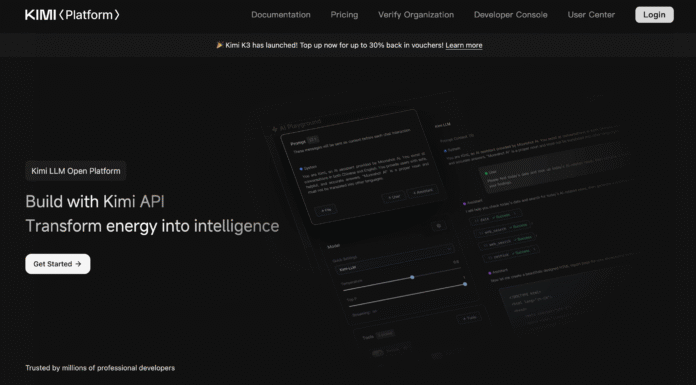This screenshot has width=696, height=385.
Task: Toggle the switch below the Tools section
Action: pos(378,353)
